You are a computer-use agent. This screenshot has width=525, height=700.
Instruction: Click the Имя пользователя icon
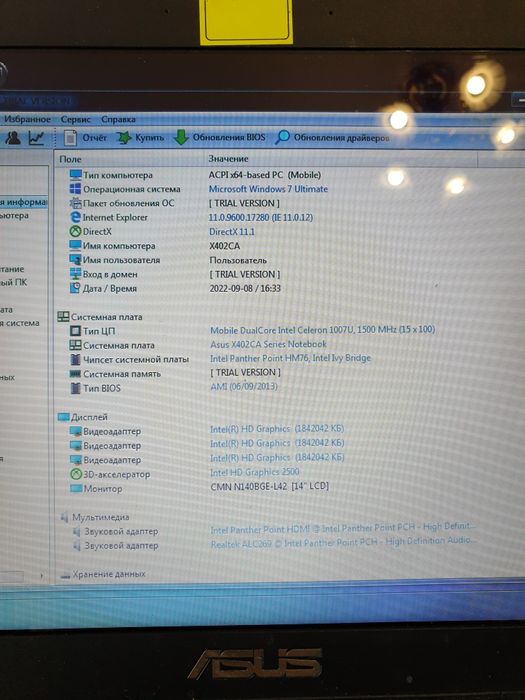(75, 260)
